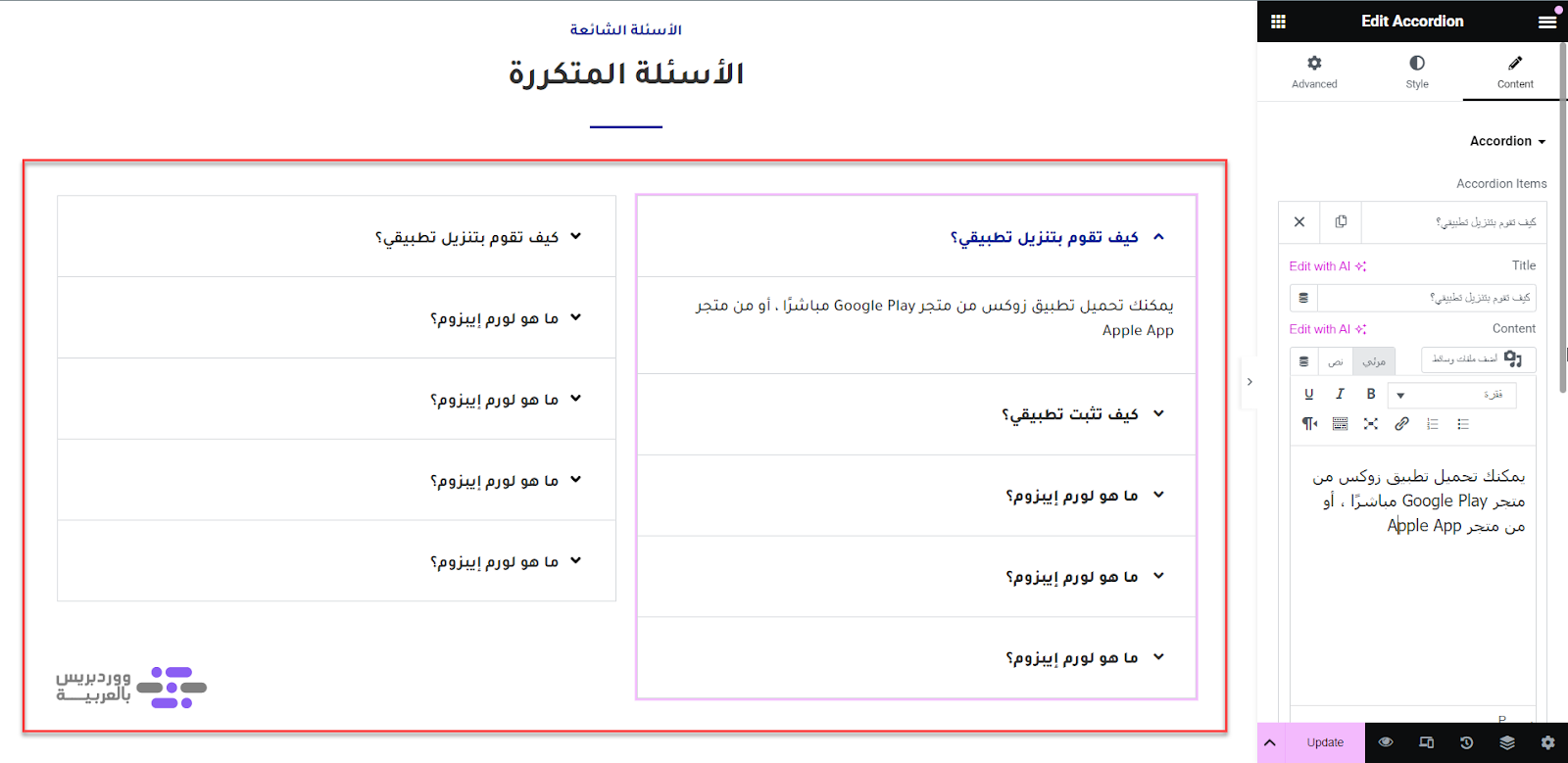Click the add media button
This screenshot has height=763, width=1568.
(x=1478, y=359)
